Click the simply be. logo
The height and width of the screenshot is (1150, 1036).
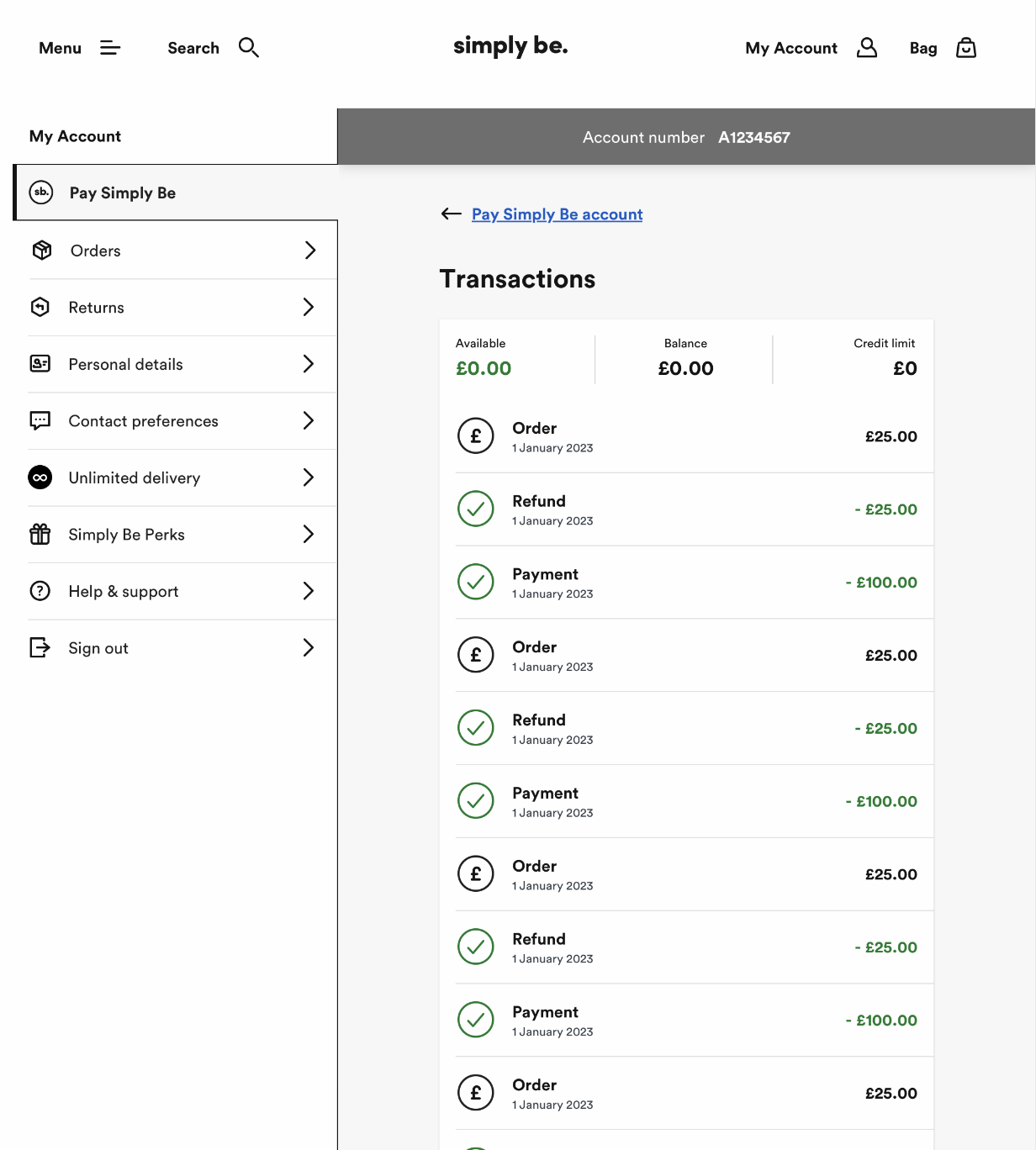pos(510,46)
